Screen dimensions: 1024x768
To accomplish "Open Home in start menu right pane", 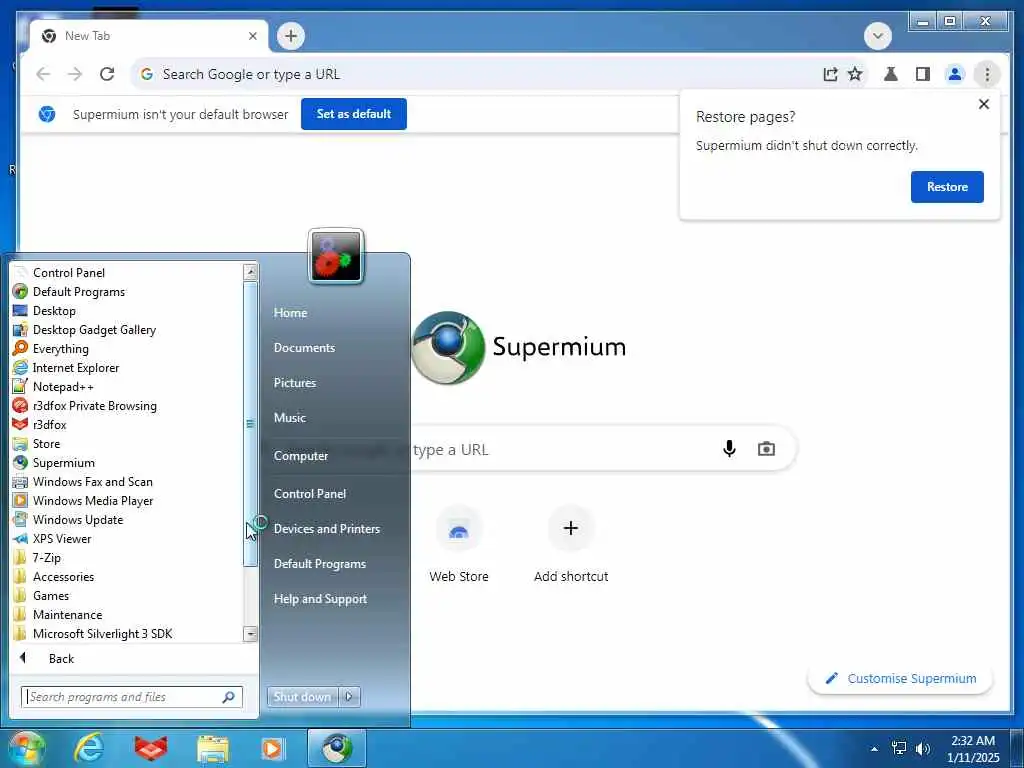I will (290, 313).
